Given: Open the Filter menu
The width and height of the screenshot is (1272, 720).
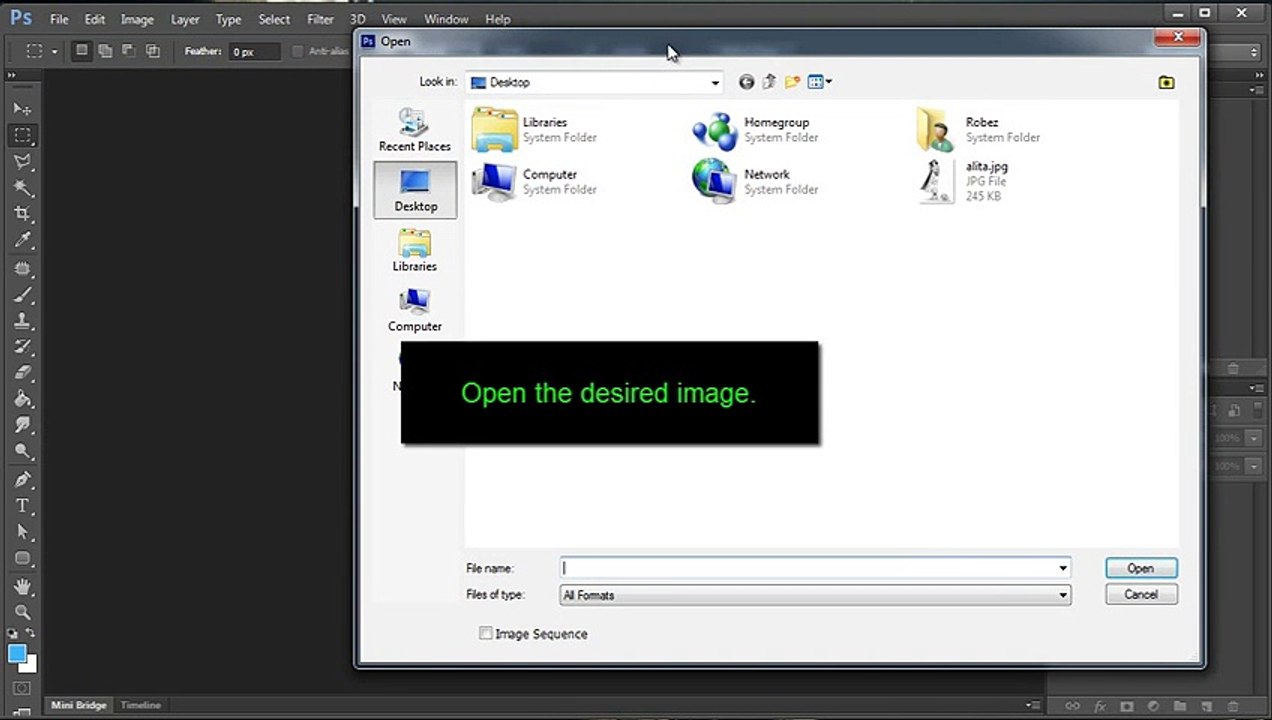Looking at the screenshot, I should click(x=320, y=19).
